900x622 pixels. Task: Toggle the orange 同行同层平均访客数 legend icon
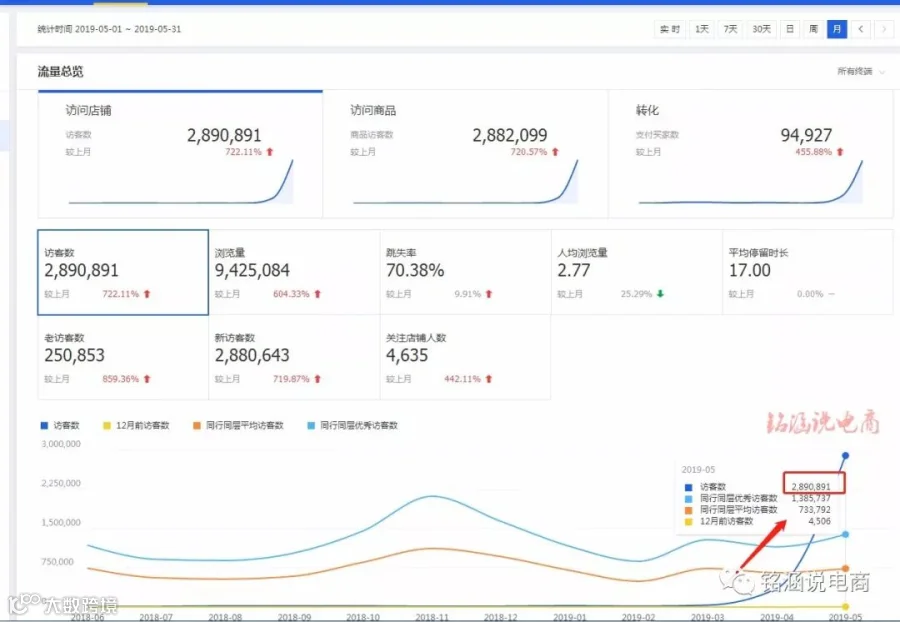point(196,425)
